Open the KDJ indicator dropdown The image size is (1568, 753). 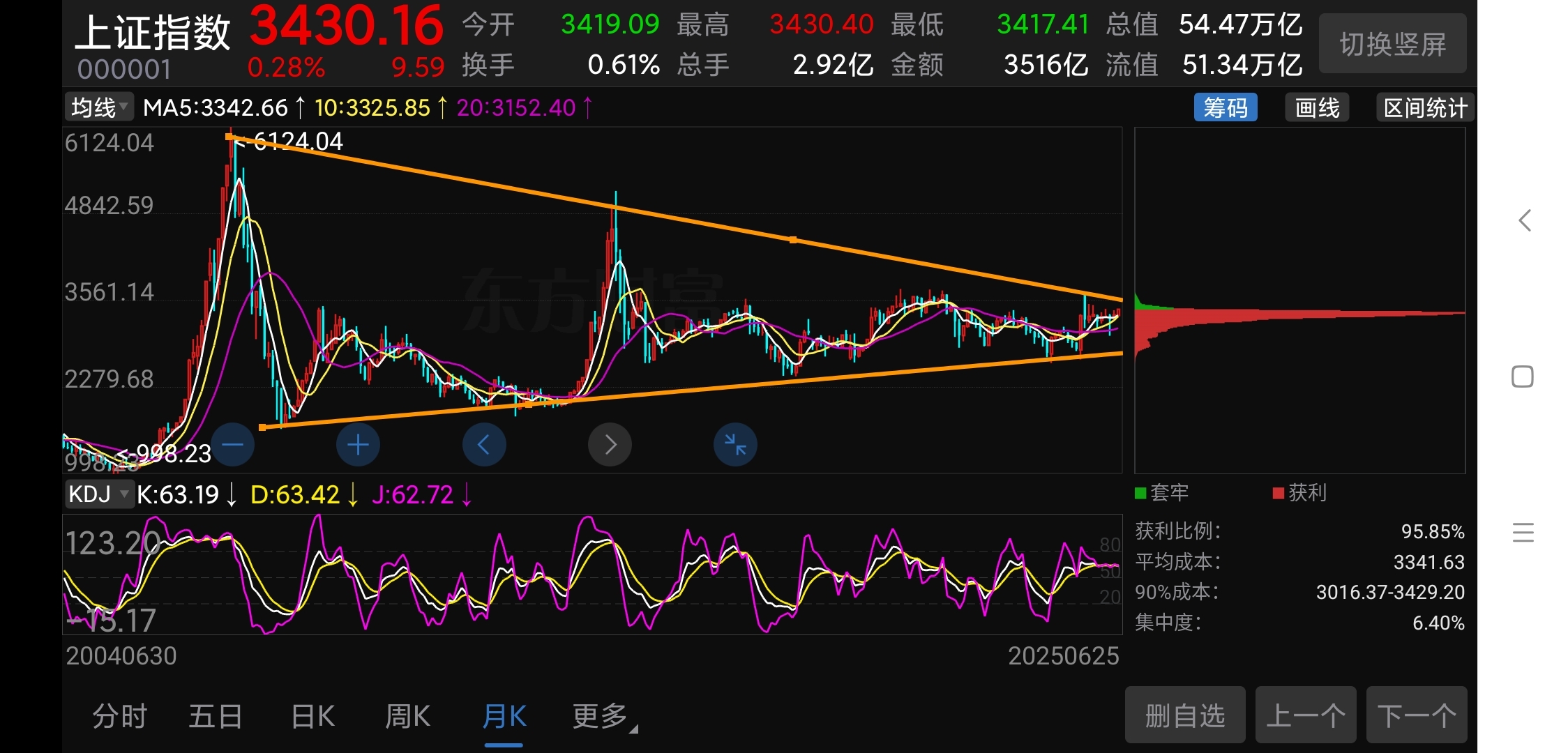(99, 494)
